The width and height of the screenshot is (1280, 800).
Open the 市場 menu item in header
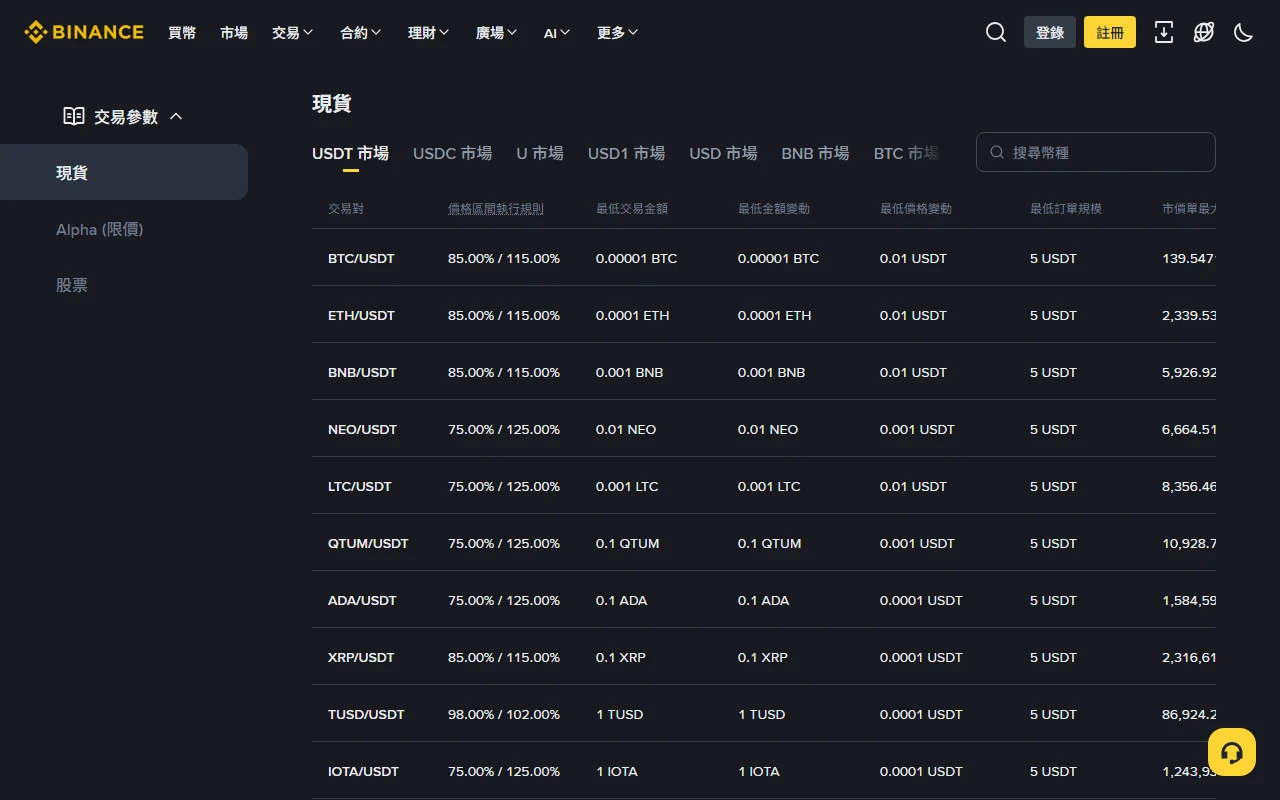pos(234,32)
